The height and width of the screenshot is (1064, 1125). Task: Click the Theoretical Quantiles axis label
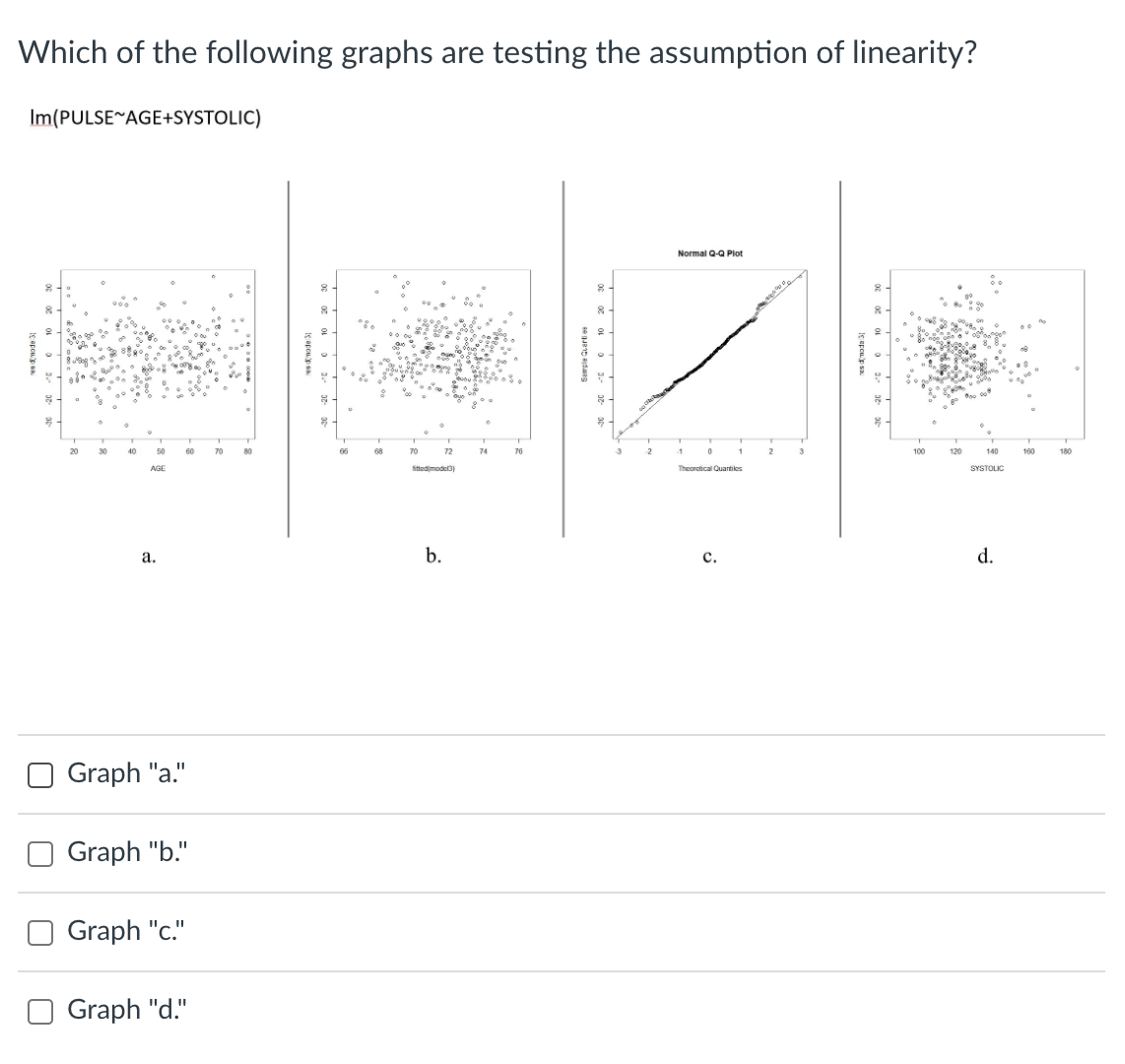click(712, 469)
